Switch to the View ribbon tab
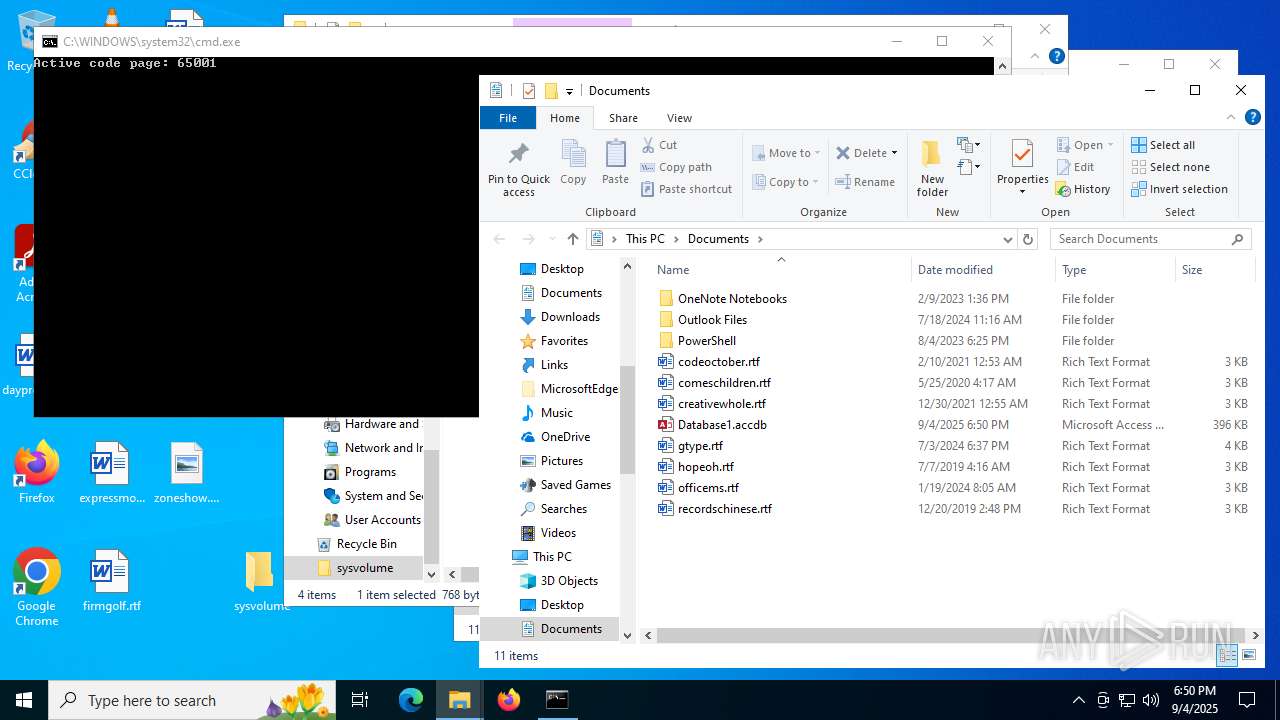This screenshot has width=1280, height=720. [x=679, y=118]
